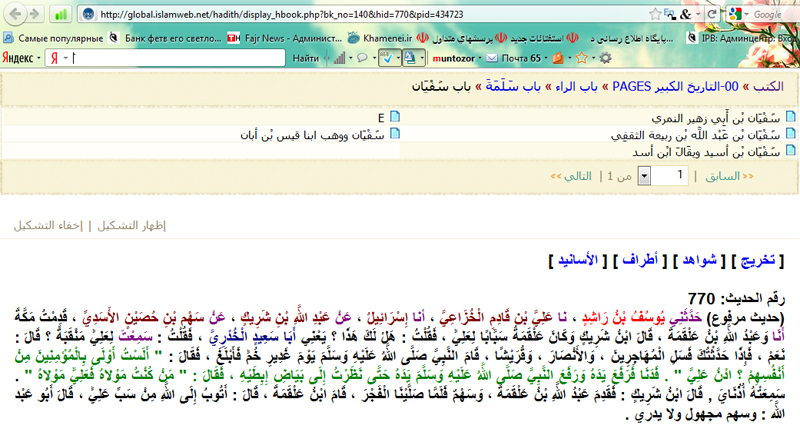
Task: Expand the arrow next to Почта 65
Action: coord(545,58)
